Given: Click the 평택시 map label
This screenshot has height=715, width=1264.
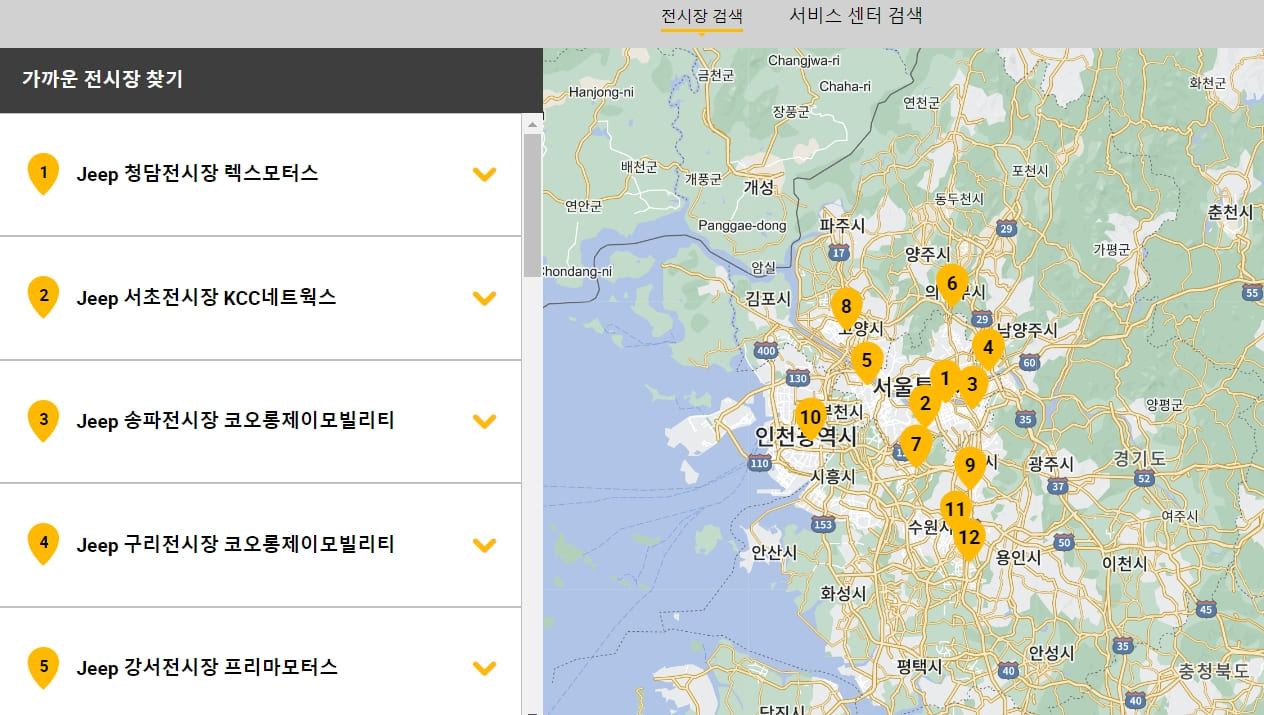Looking at the screenshot, I should (x=920, y=666).
